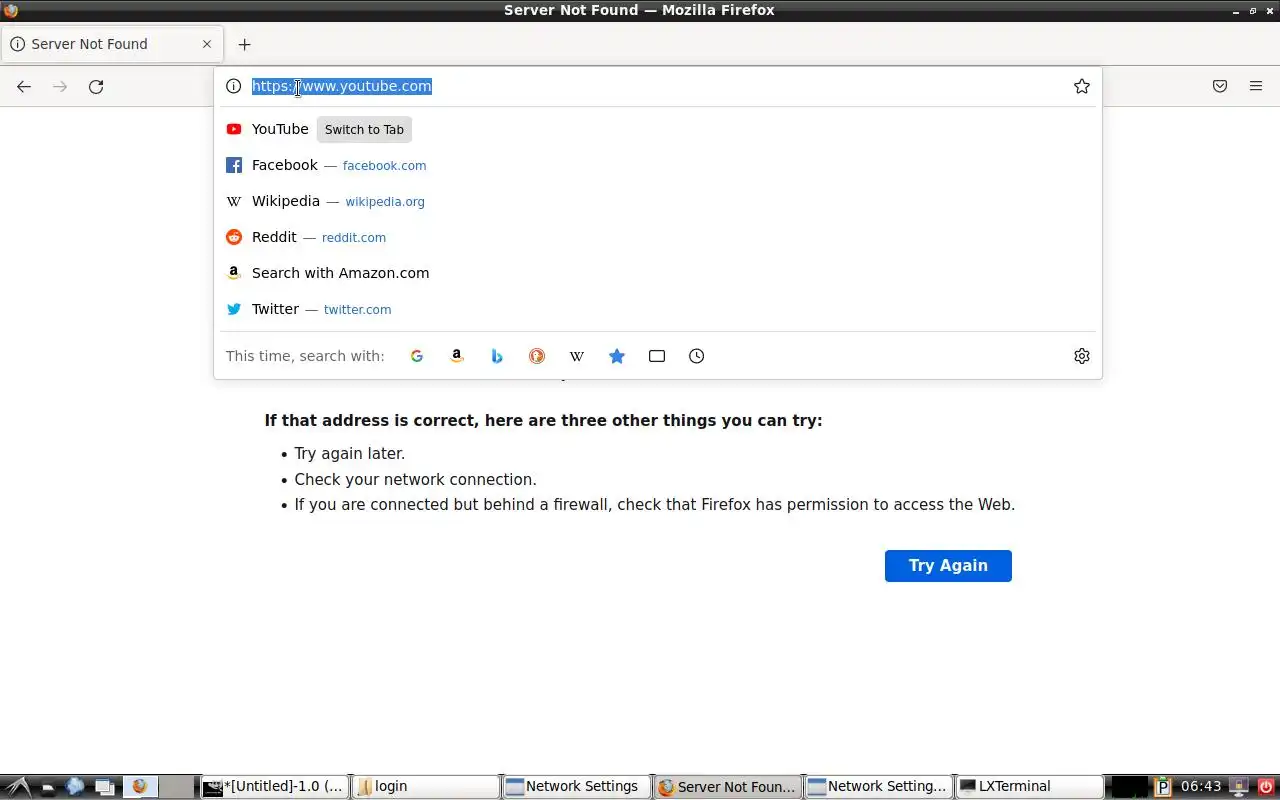Image resolution: width=1280 pixels, height=800 pixels.
Task: Open the taskbar start menu icon
Action: [x=18, y=787]
